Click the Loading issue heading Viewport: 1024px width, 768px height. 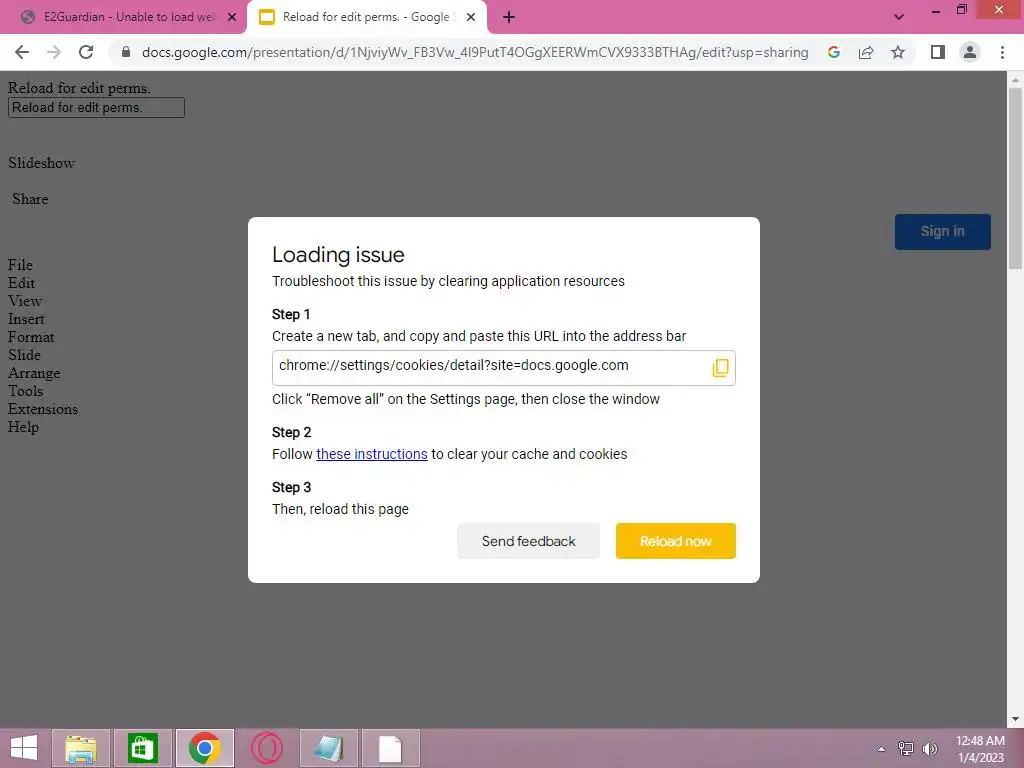(338, 255)
